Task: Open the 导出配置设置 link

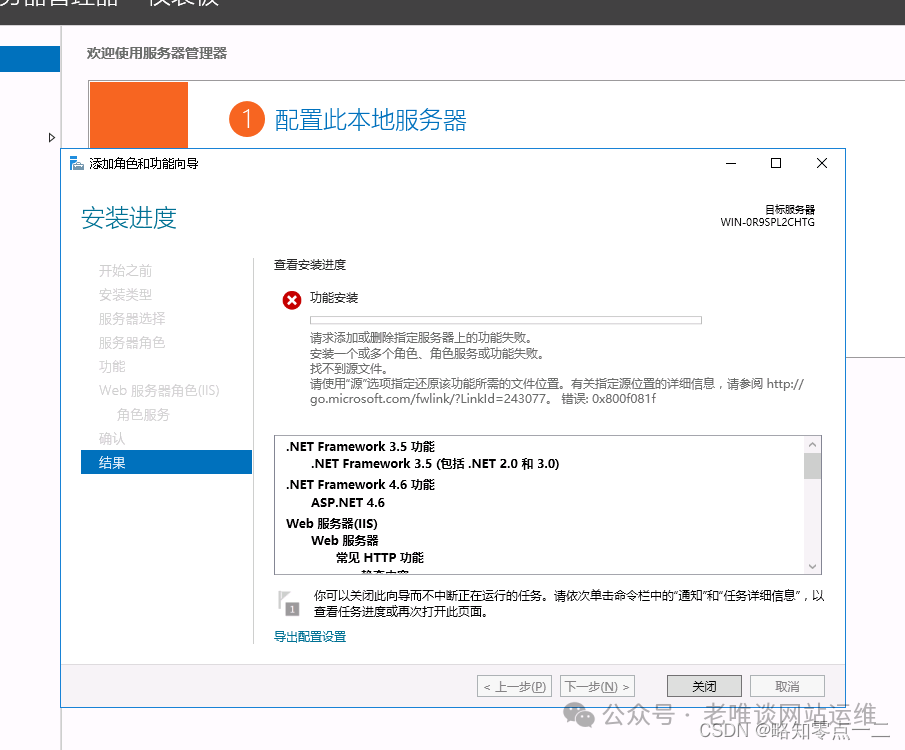Action: click(310, 637)
